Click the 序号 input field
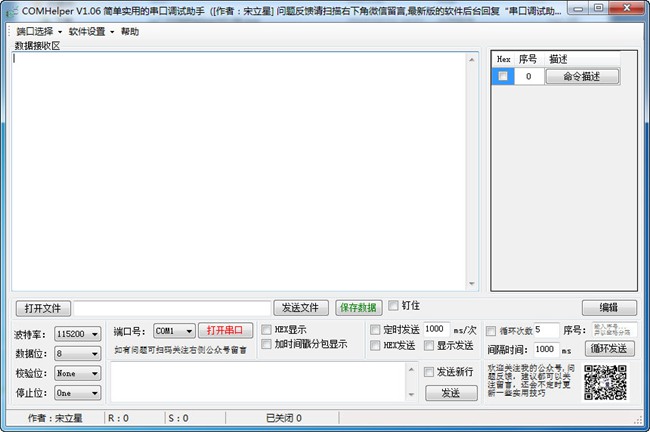 pos(614,330)
